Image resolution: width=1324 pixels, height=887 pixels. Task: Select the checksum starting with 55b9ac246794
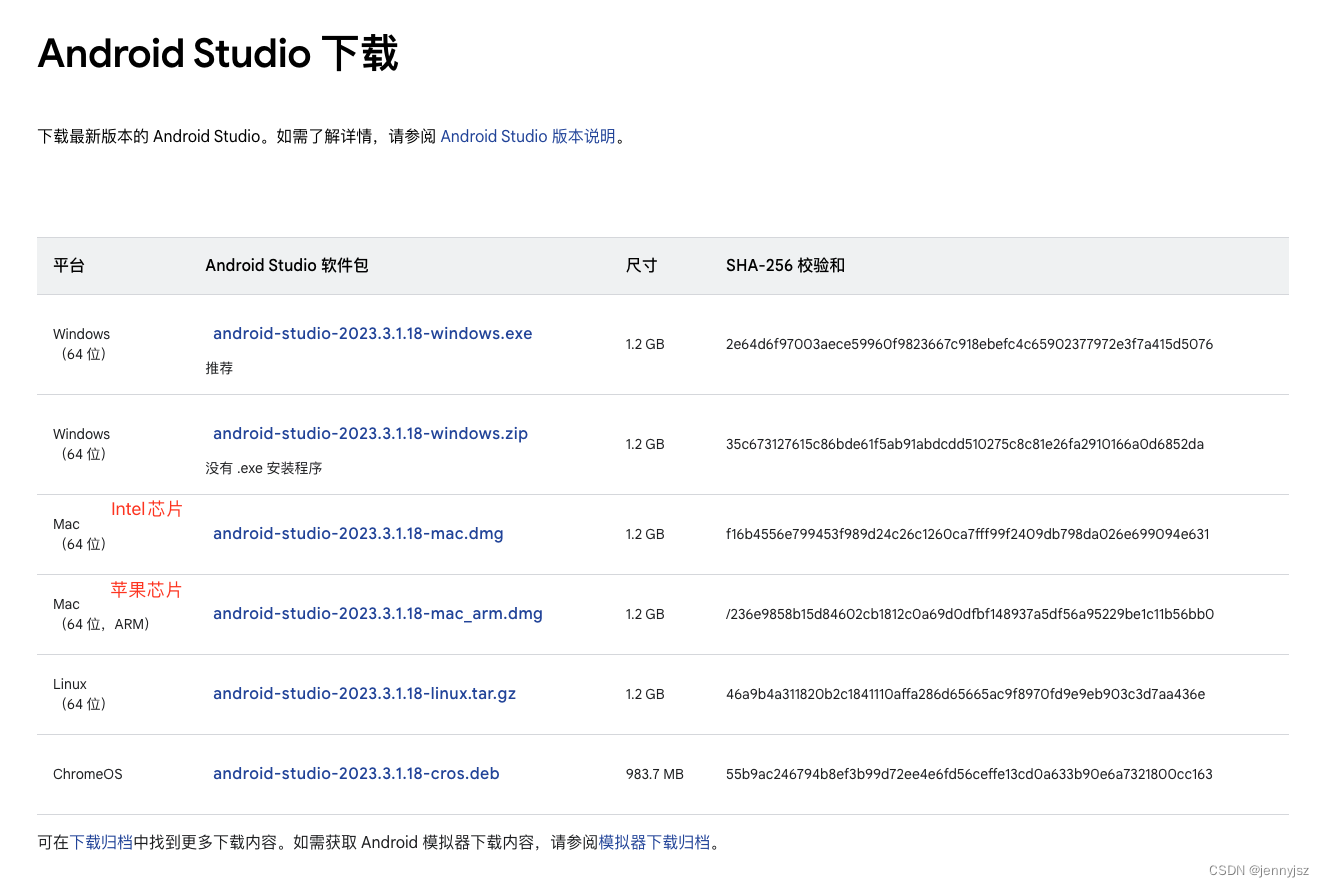point(969,774)
